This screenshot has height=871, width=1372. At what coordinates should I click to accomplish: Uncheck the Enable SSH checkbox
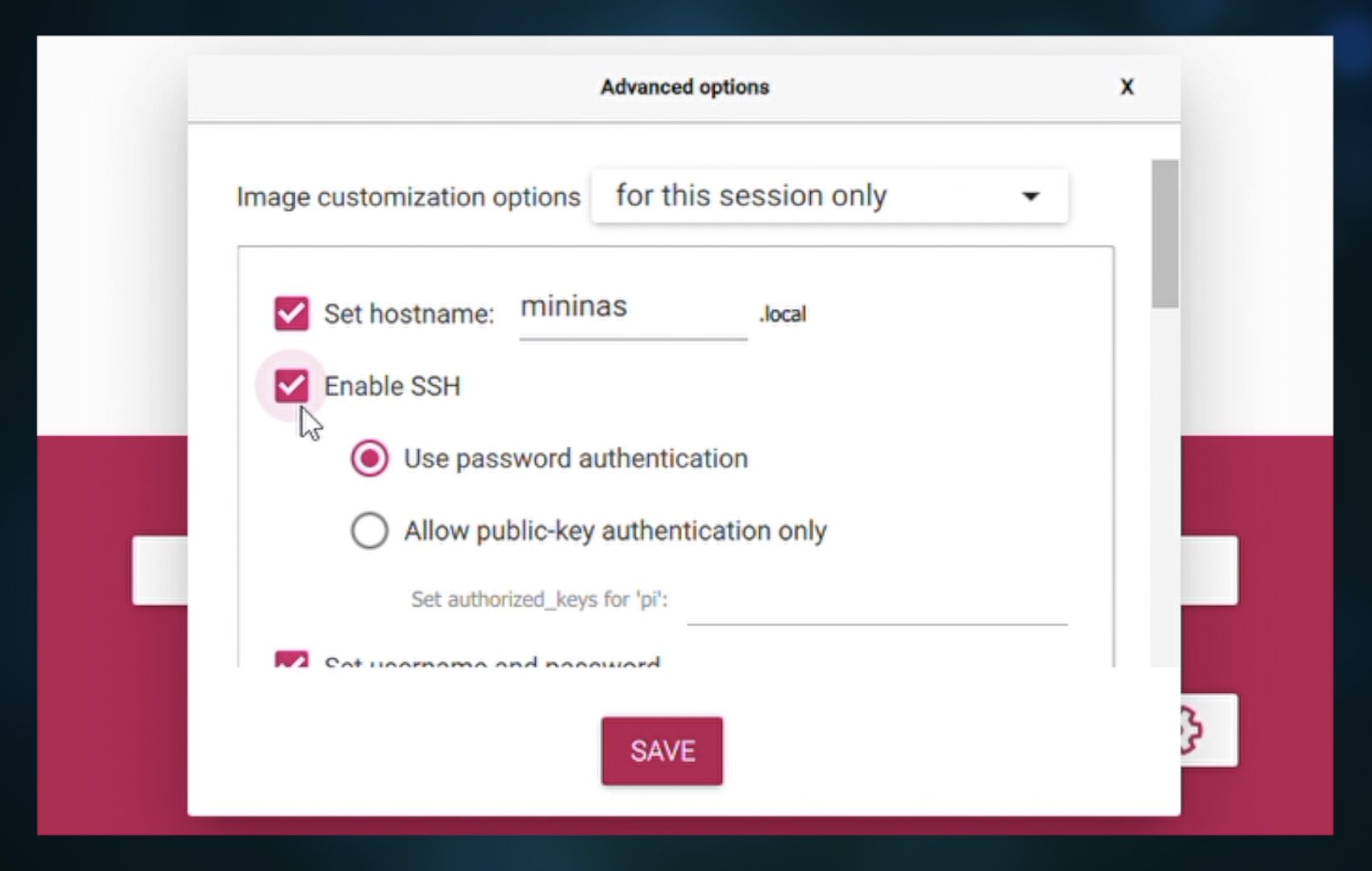(x=292, y=385)
